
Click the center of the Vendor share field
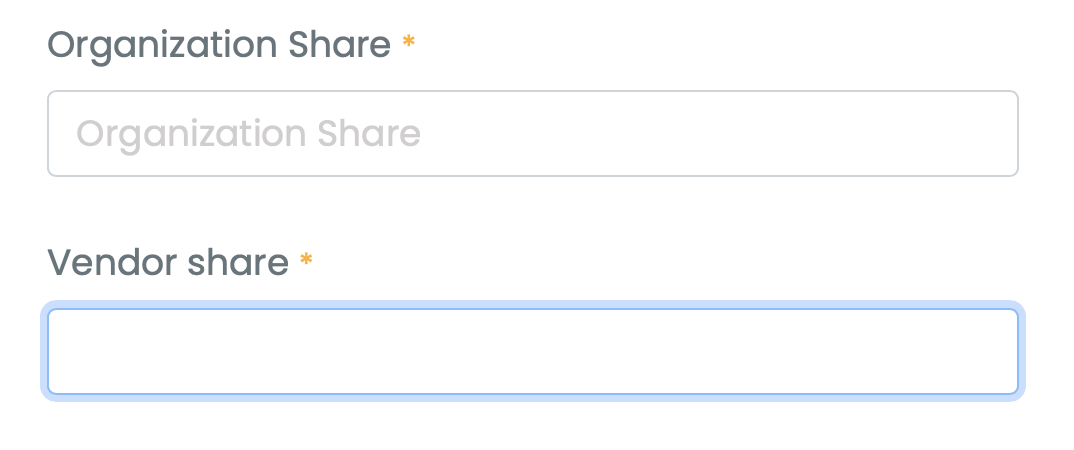tap(532, 351)
